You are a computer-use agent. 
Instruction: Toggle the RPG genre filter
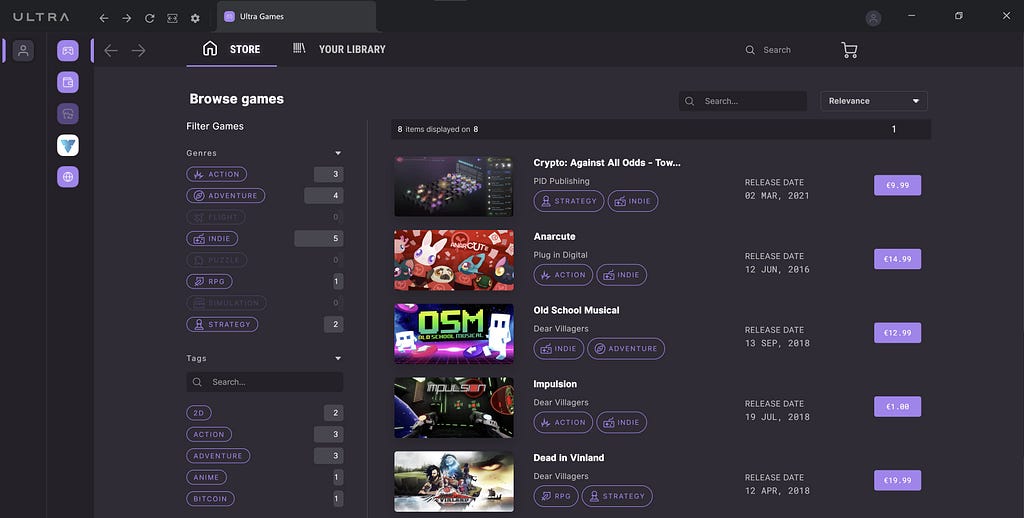pyautogui.click(x=210, y=282)
